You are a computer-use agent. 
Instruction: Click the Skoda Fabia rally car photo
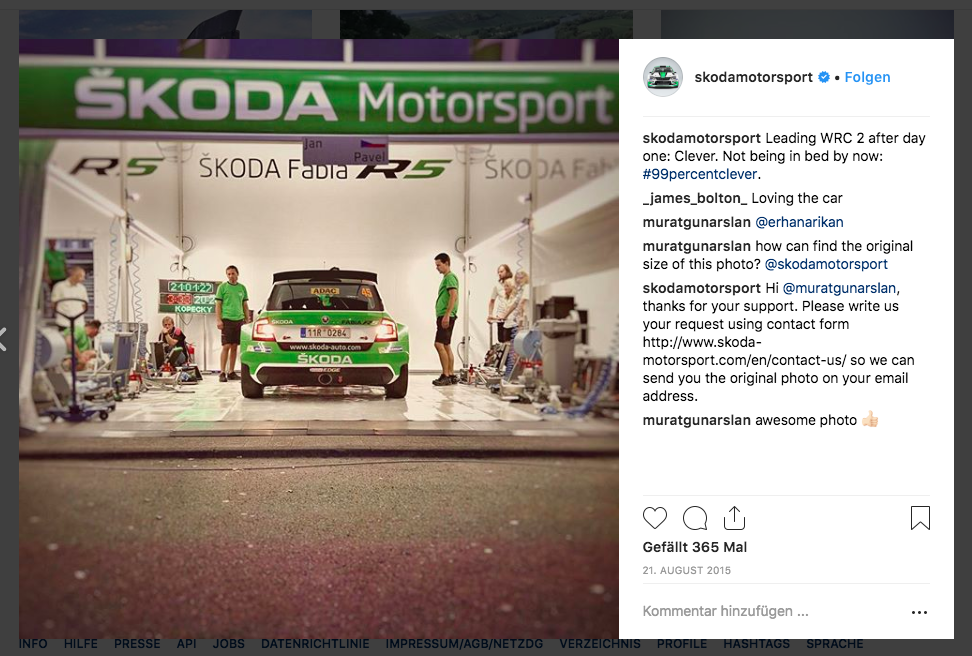coord(319,339)
